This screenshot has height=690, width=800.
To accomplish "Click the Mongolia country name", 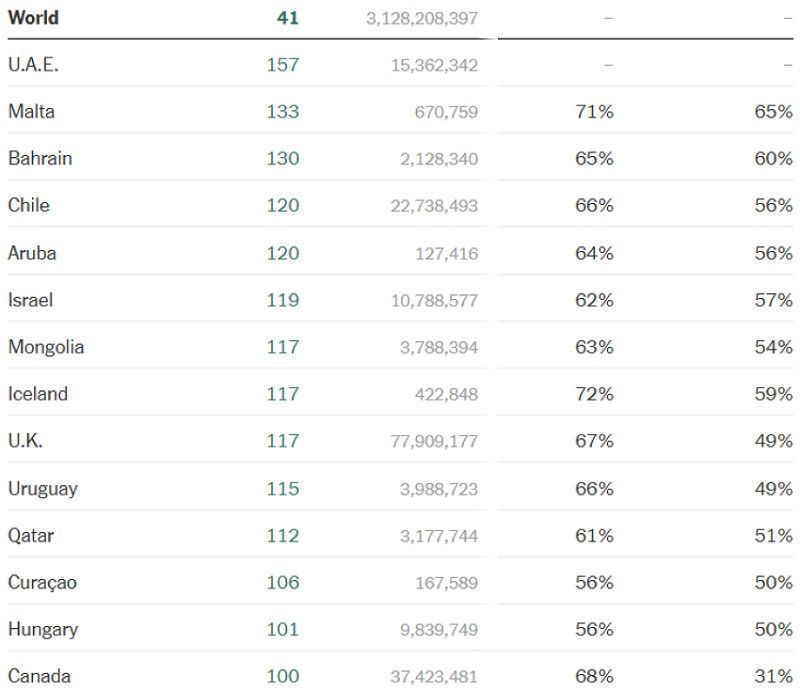I will click(x=46, y=347).
